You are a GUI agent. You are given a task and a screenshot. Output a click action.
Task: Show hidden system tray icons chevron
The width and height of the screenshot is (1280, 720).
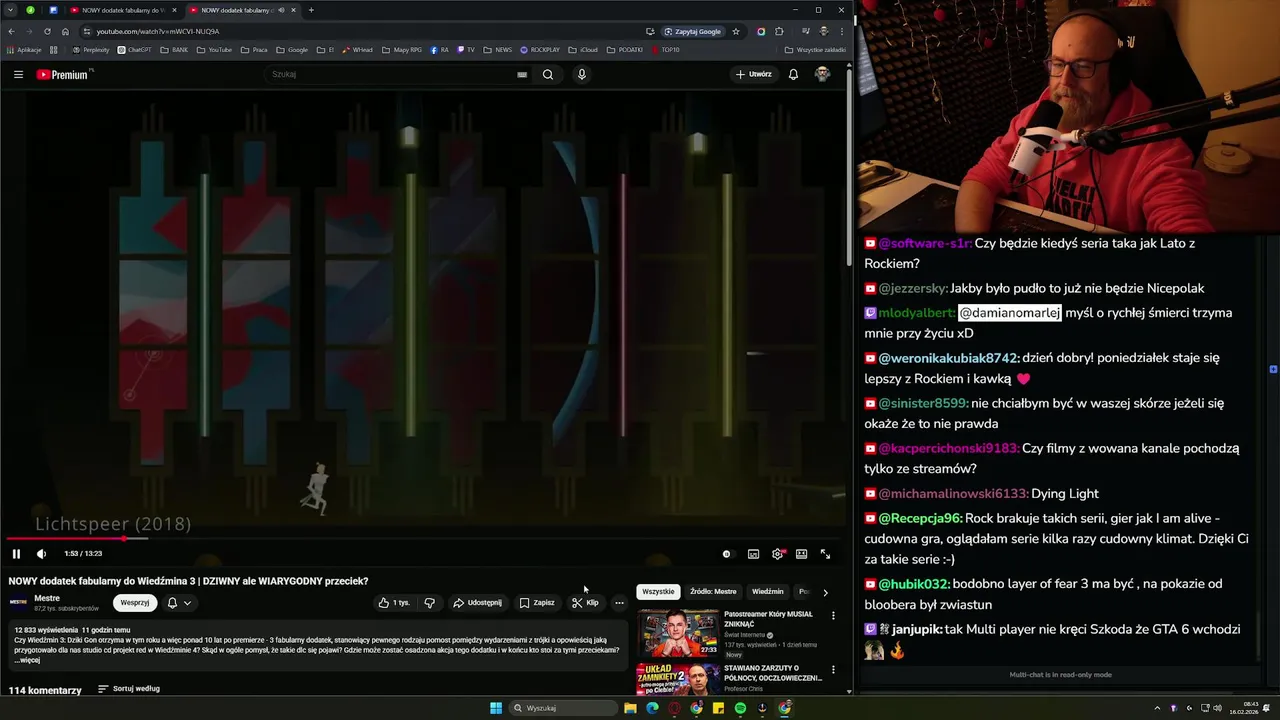pos(1159,708)
